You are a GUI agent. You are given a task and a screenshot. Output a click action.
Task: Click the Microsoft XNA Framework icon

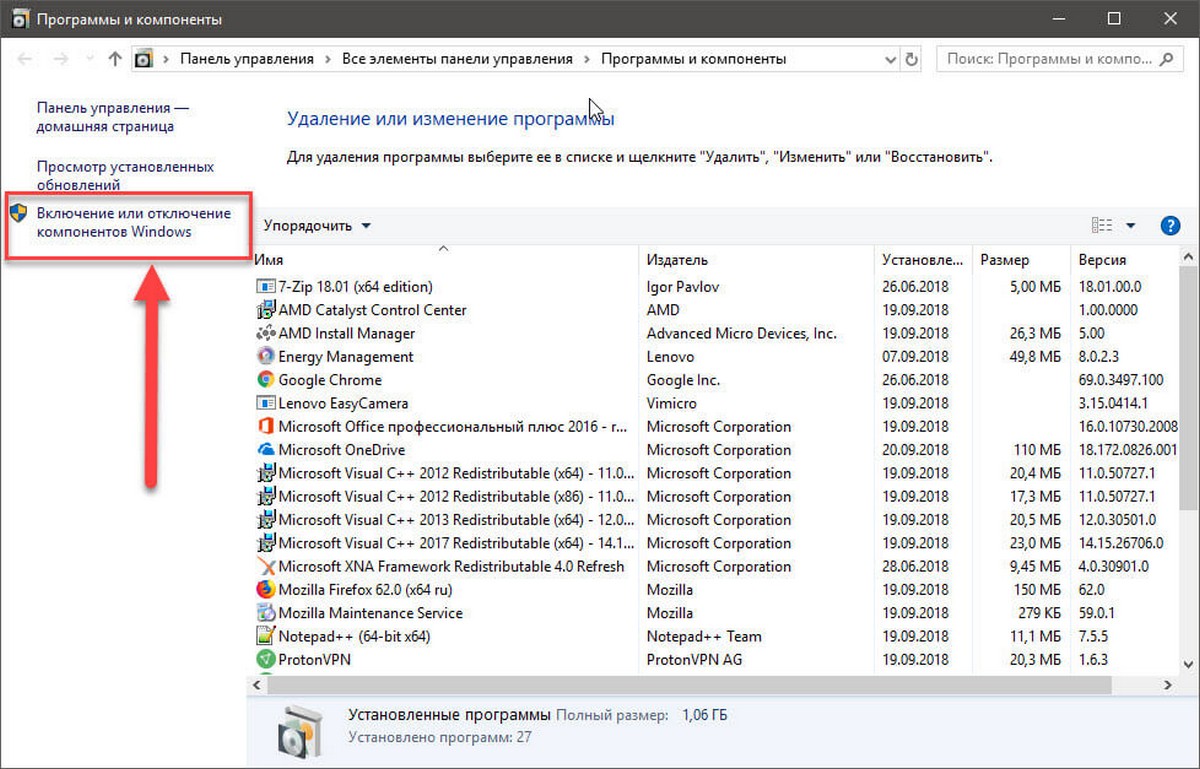click(x=265, y=566)
